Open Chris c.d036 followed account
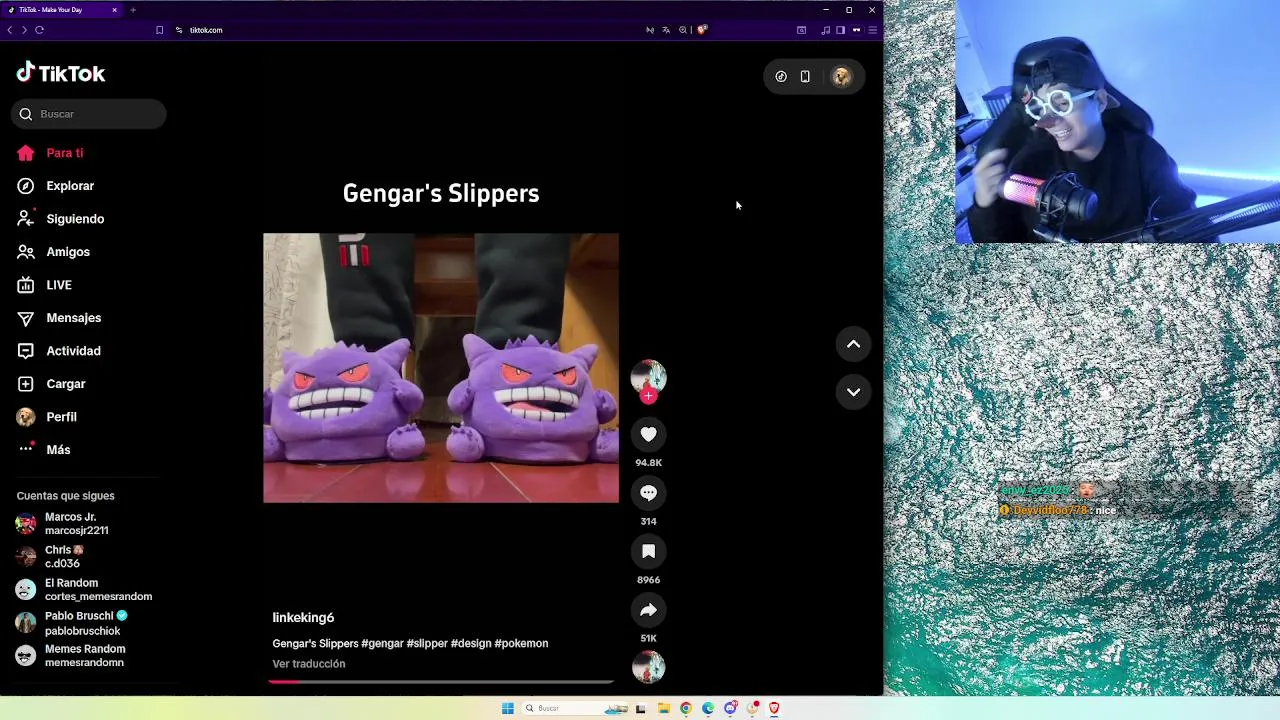 point(50,557)
